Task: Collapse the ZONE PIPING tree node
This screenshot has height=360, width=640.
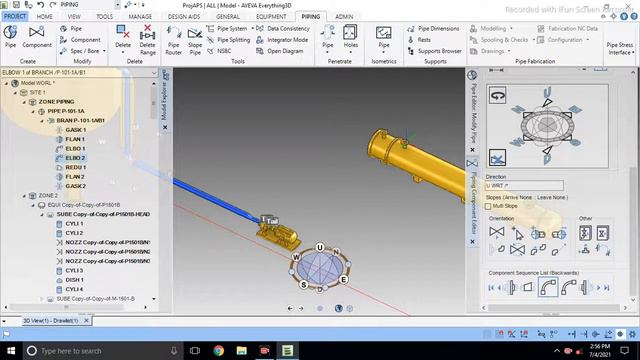Action: pyautogui.click(x=24, y=102)
